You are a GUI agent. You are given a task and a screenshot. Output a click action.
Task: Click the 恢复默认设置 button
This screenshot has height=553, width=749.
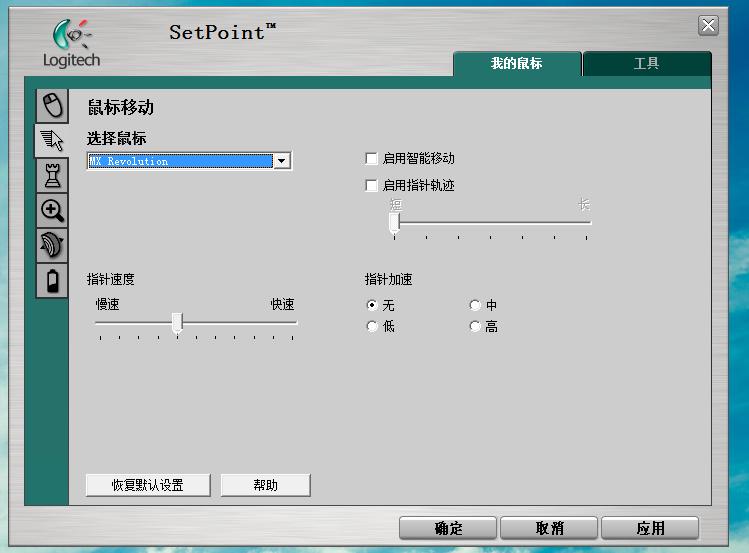tap(148, 485)
